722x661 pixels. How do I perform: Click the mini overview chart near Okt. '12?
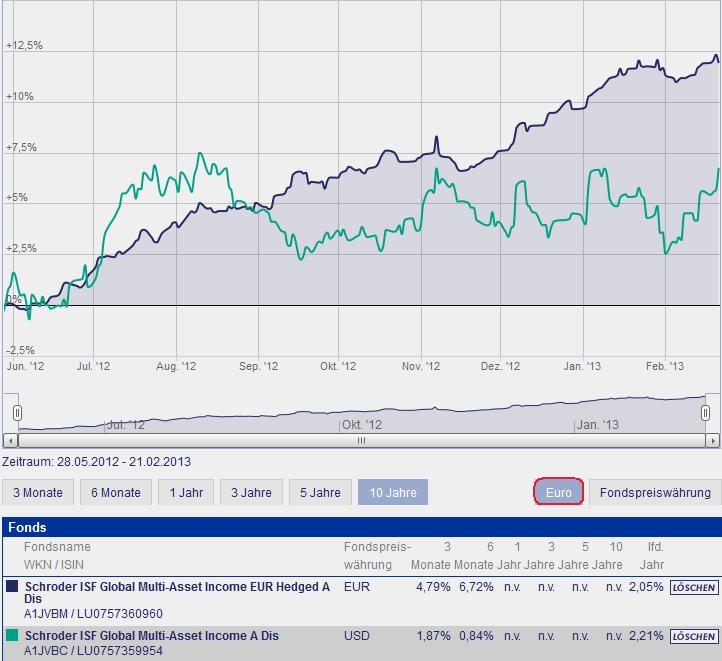[360, 415]
